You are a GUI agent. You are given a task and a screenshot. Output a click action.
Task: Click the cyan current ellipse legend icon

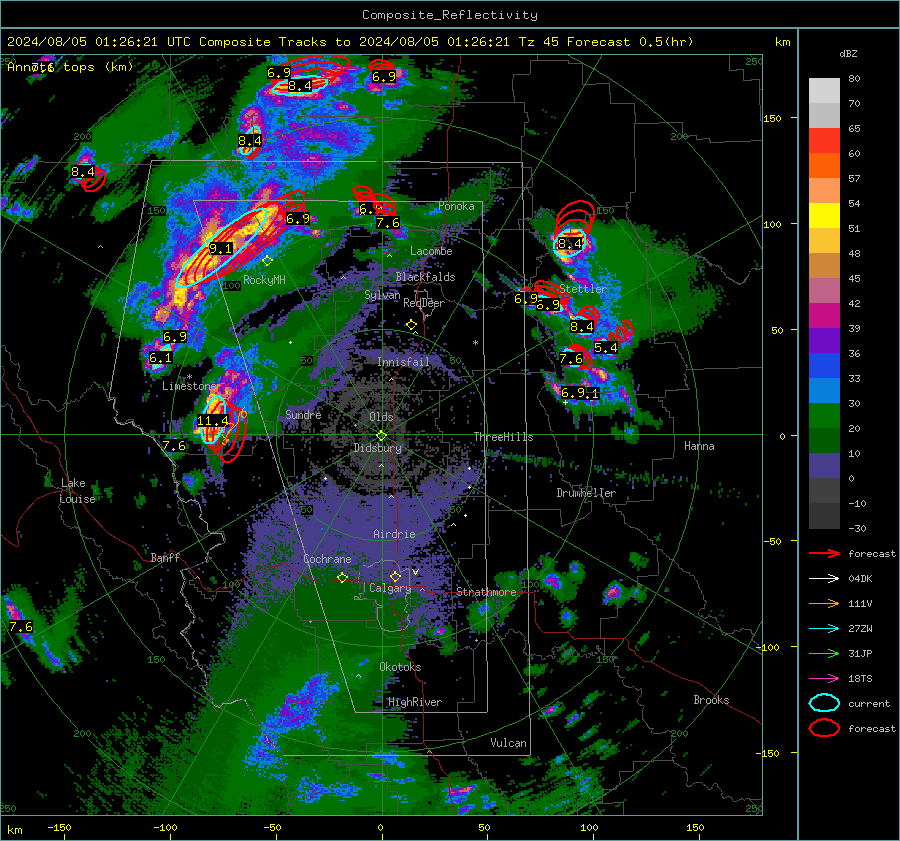click(824, 703)
